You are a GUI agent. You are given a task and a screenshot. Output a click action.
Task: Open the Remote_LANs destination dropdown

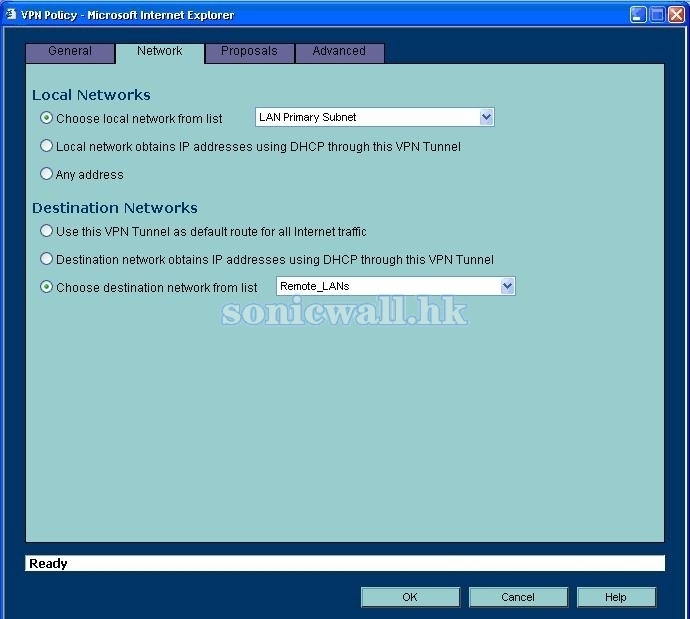[x=396, y=286]
